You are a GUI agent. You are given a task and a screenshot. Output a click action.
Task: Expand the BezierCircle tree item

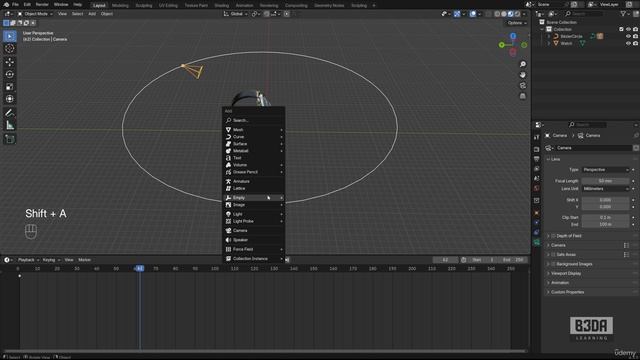click(549, 36)
